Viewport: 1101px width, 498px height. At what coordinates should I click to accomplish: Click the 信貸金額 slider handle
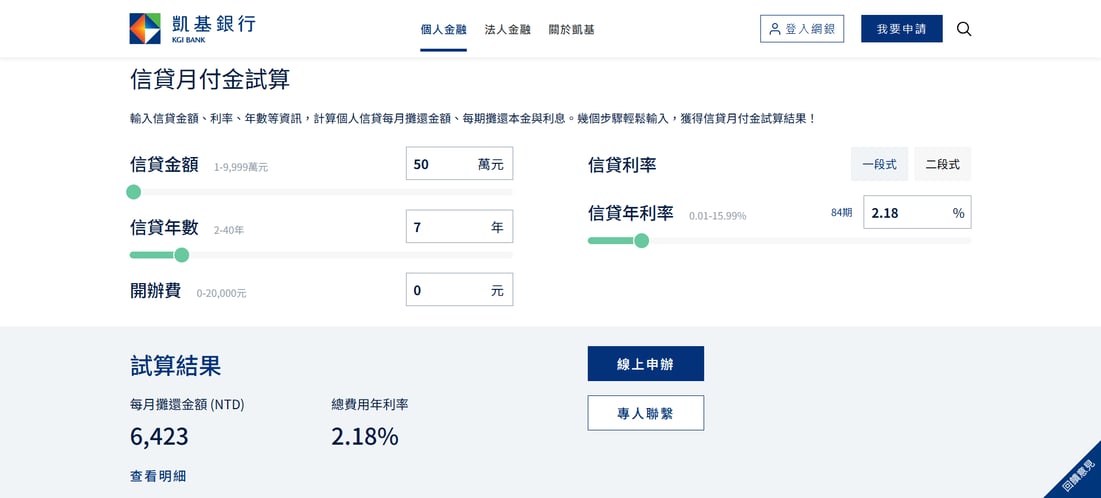tap(133, 192)
